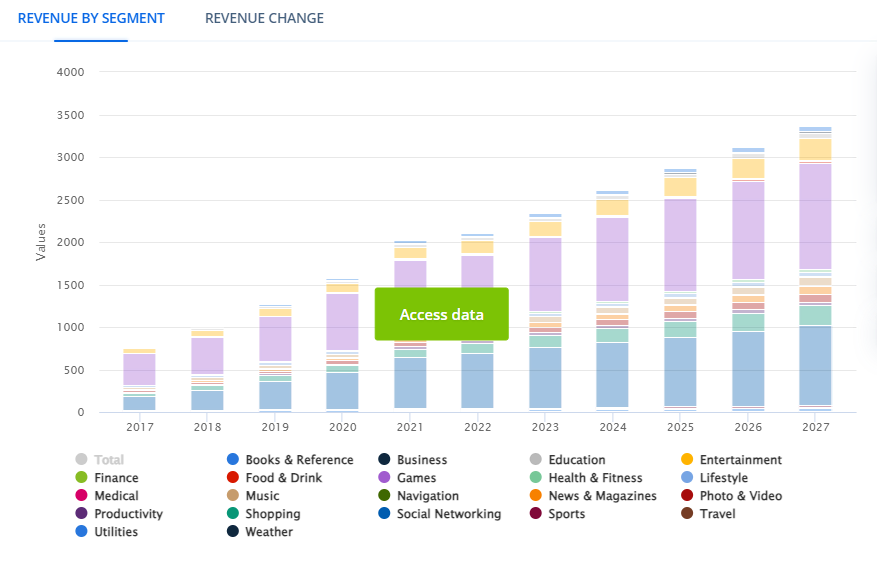The image size is (877, 563).
Task: Click the Sports legend label
Action: 567,514
